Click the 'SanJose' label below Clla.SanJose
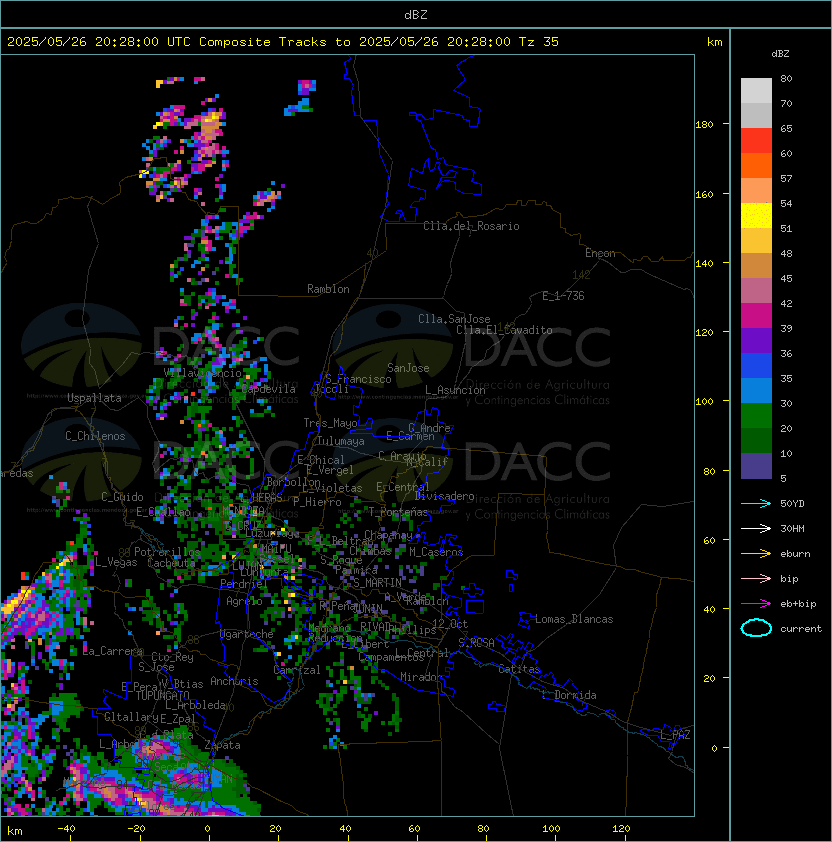Viewport: 832px width, 842px height. pyautogui.click(x=408, y=368)
